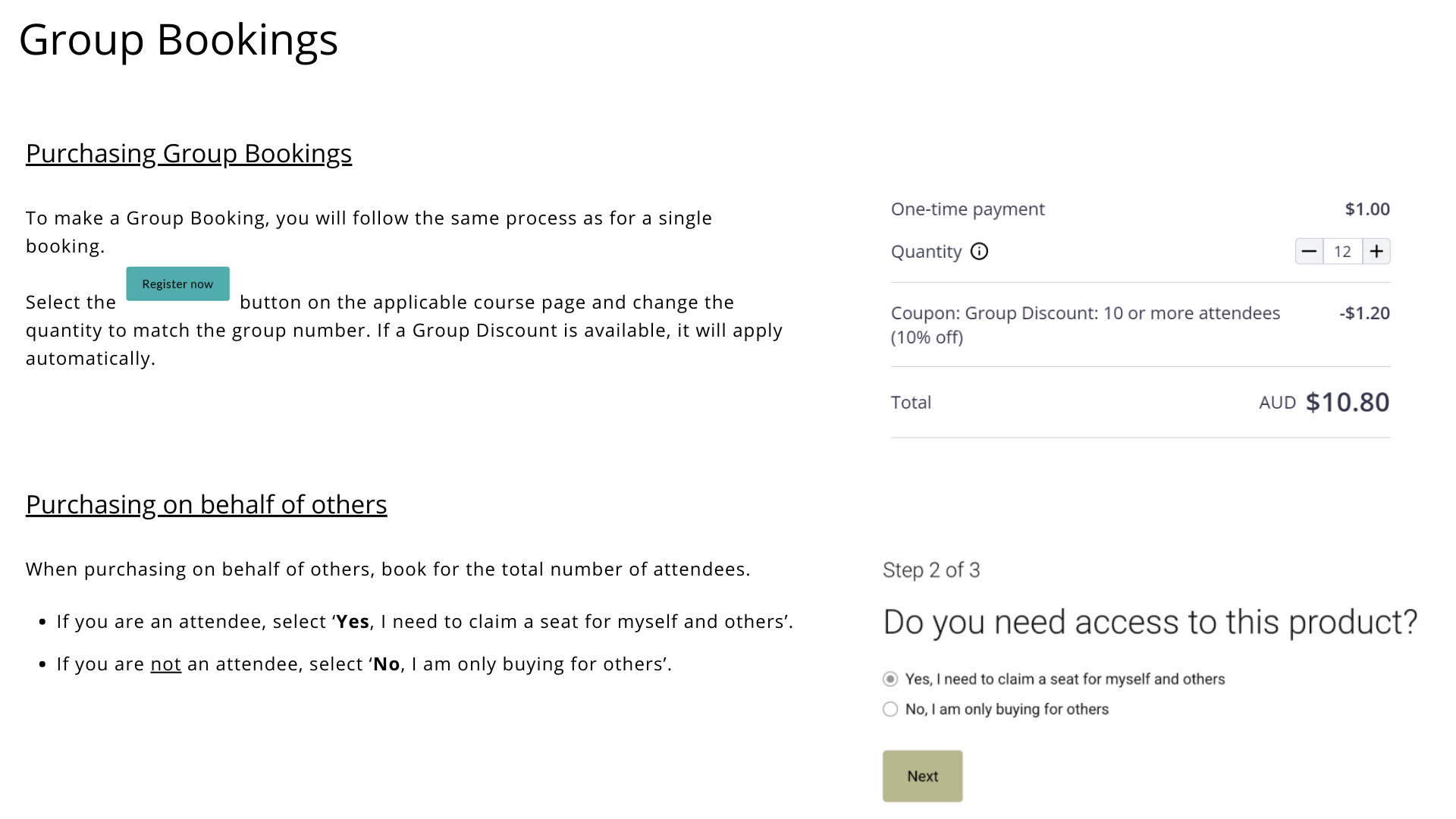Select 'No, I am only buying for others' radio

pyautogui.click(x=890, y=709)
